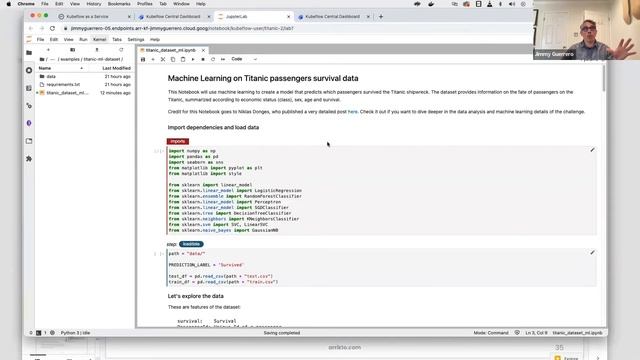Create a new folder in file browser
The height and width of the screenshot is (360, 640).
(72, 50)
